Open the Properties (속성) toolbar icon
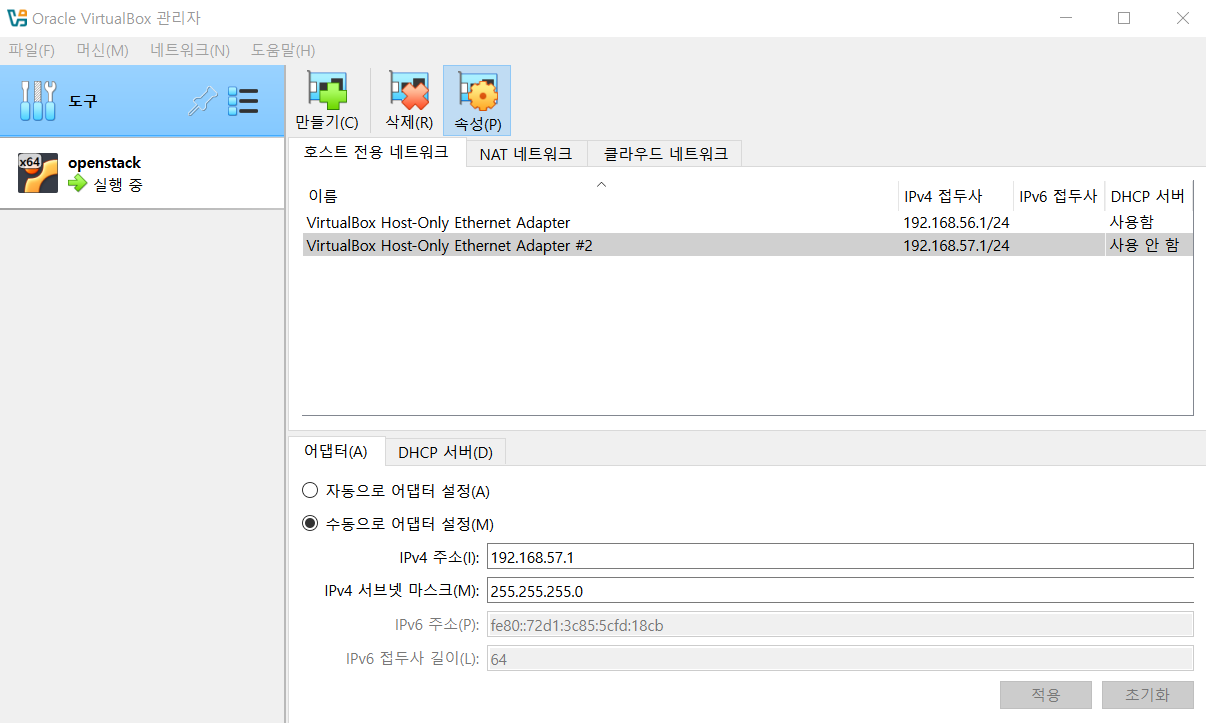 coord(477,91)
